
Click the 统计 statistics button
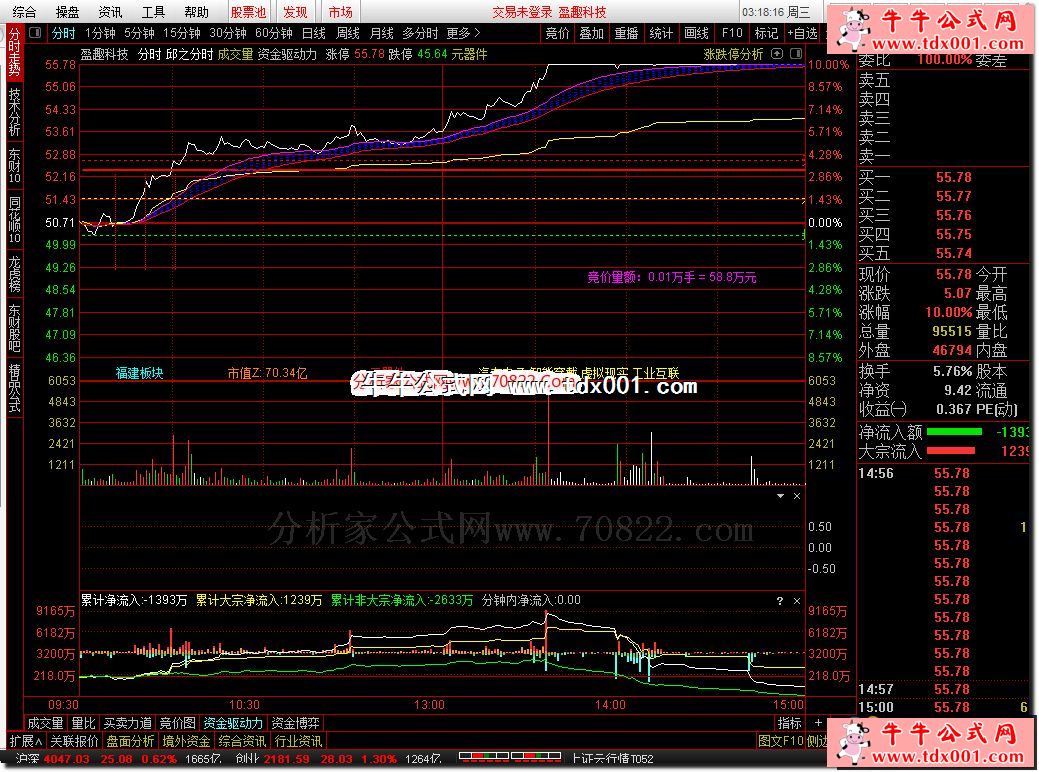click(x=661, y=32)
